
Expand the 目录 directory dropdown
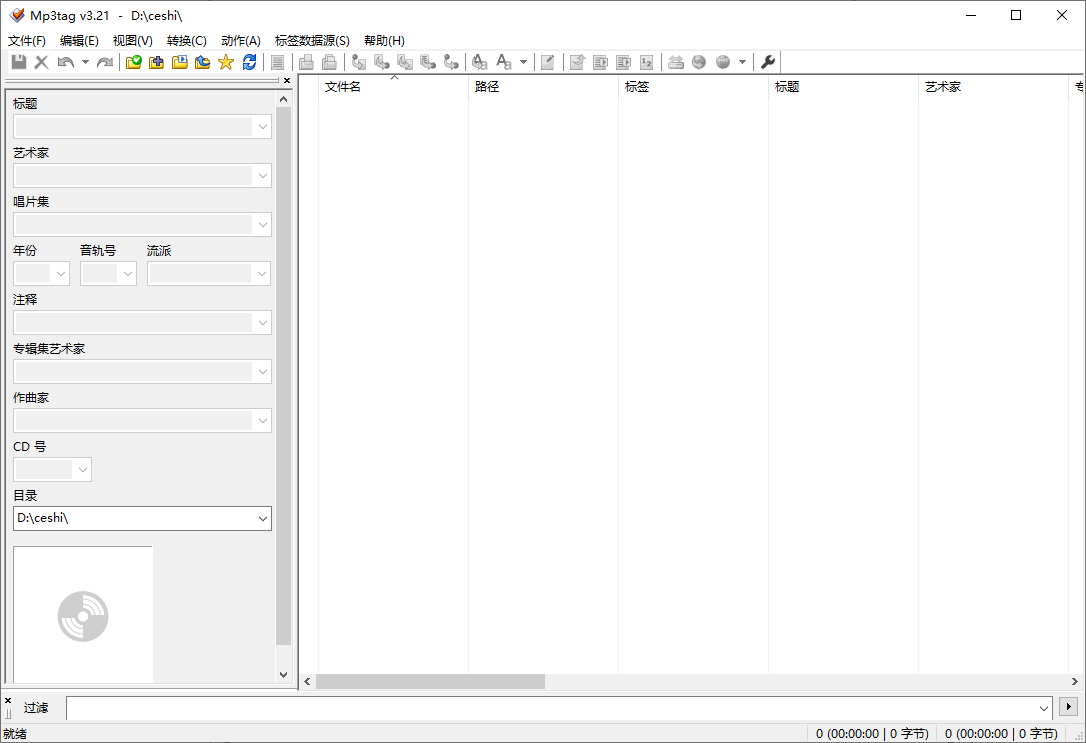[262, 519]
